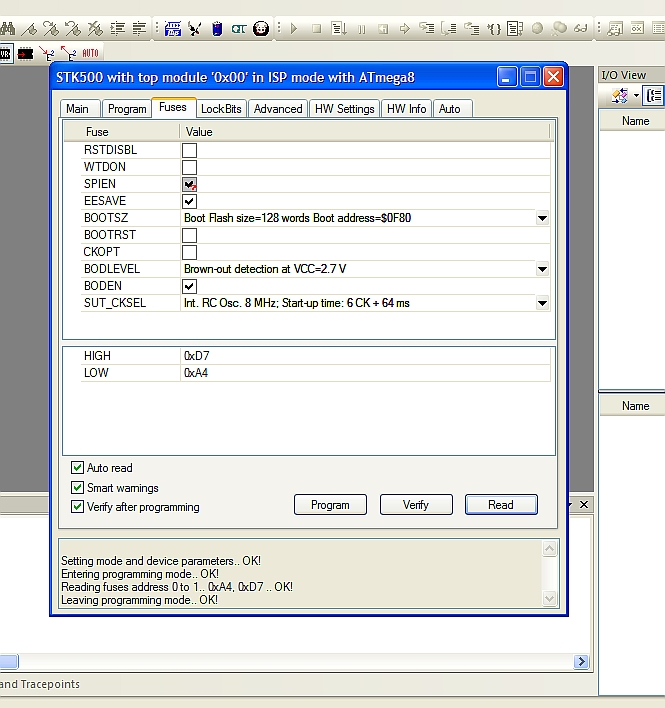Click the read EEPROM icon with outward arrow
Image resolution: width=665 pixels, height=708 pixels.
(68, 54)
